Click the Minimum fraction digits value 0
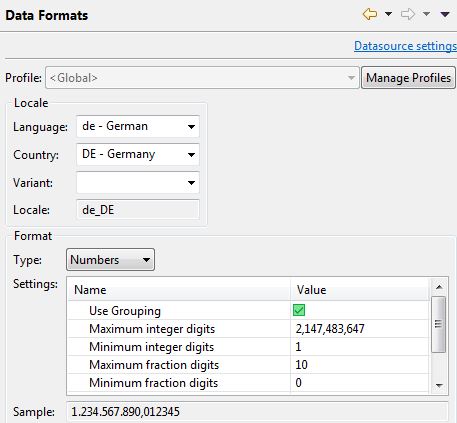Screen dimensions: 457x423 click(298, 383)
